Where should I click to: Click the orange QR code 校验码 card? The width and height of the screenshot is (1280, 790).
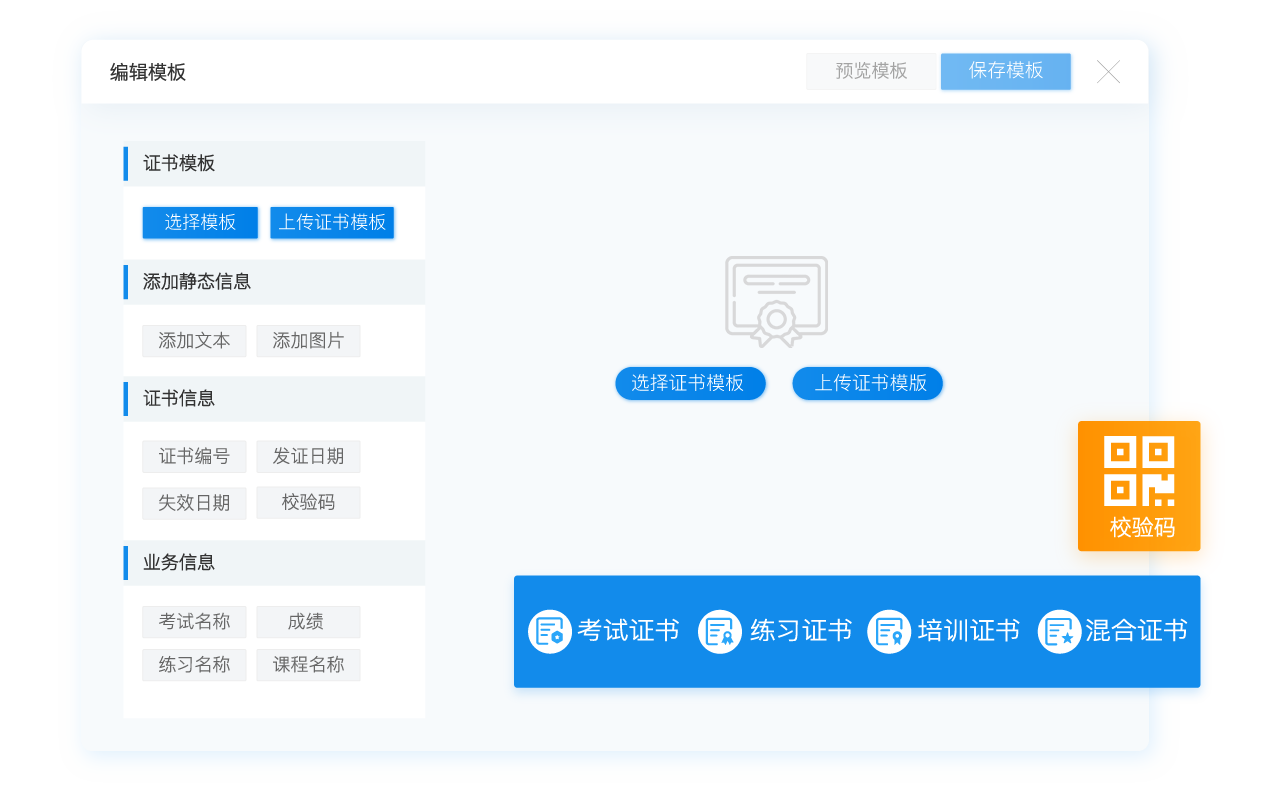pyautogui.click(x=1139, y=486)
